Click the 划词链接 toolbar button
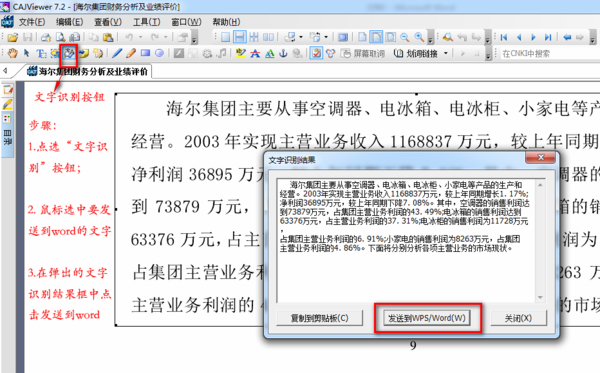Viewport: 600px width, 373px height. (x=416, y=53)
